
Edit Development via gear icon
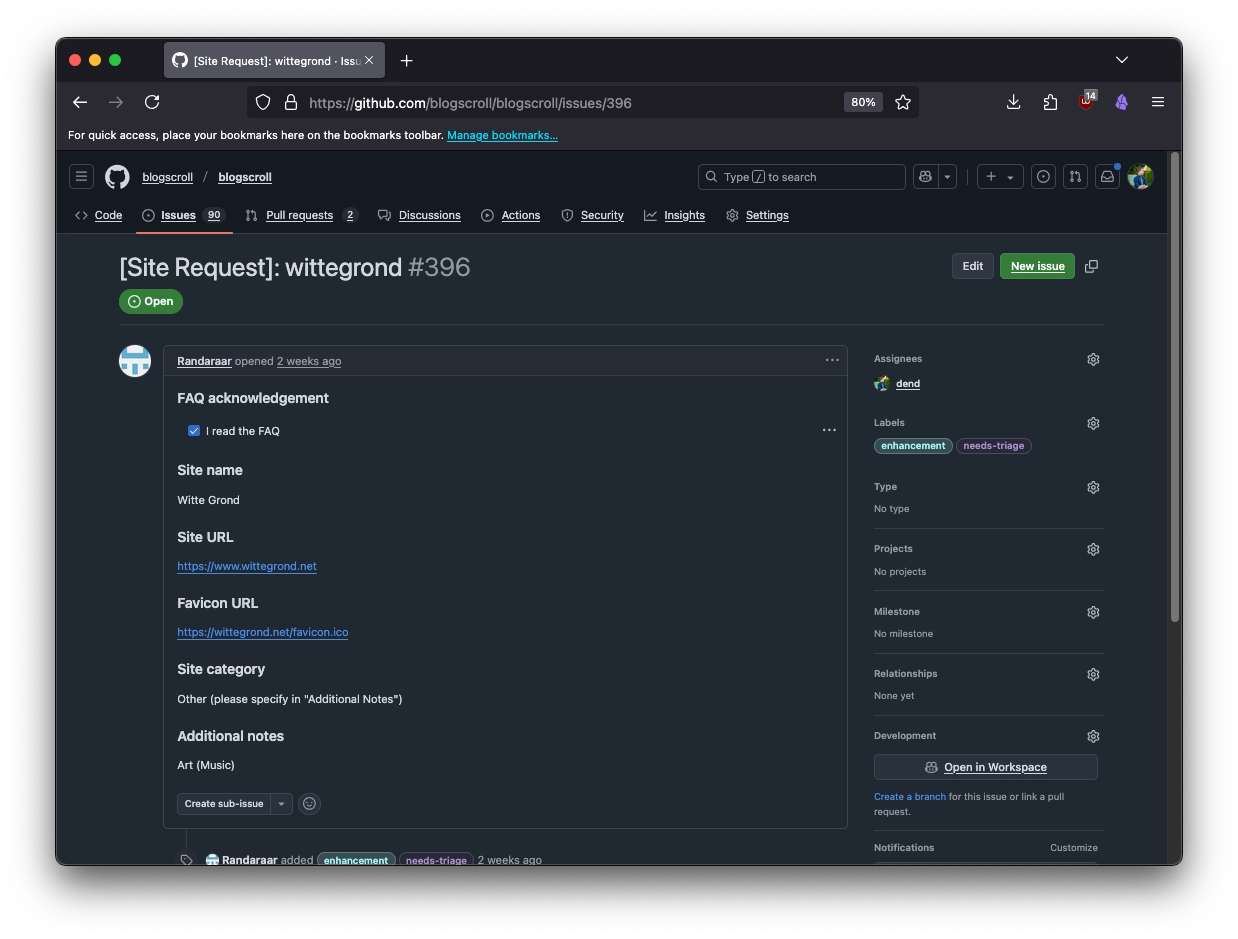(x=1093, y=736)
